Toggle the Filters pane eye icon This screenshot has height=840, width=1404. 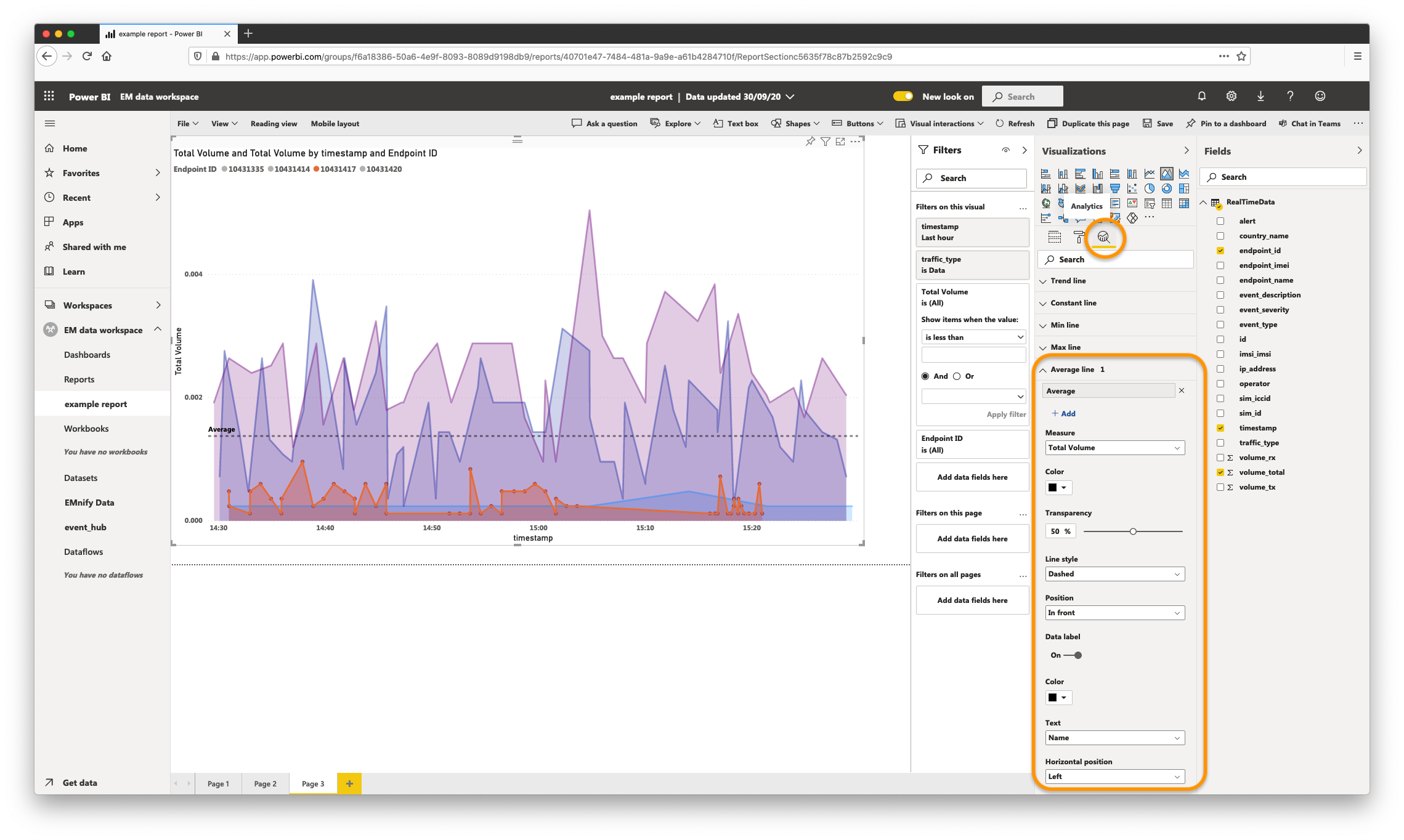coord(1005,150)
